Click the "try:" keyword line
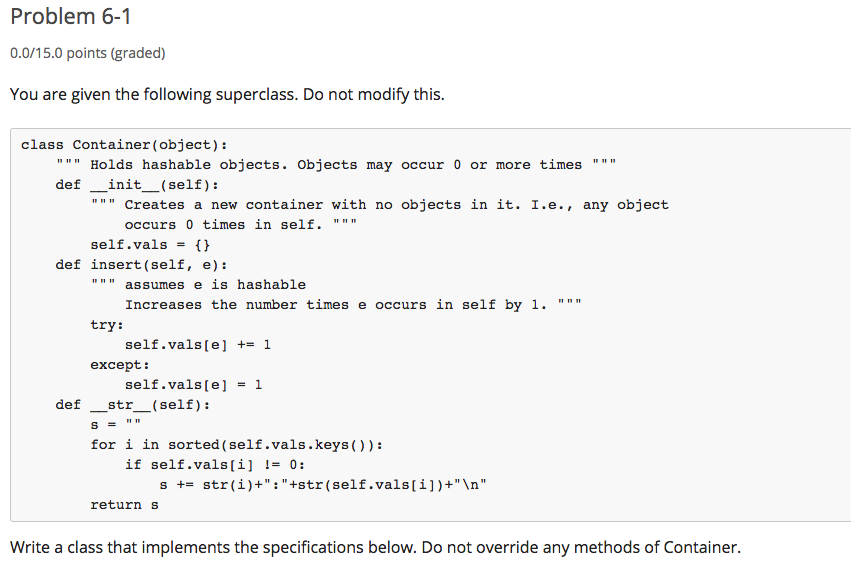Image resolution: width=851 pixels, height=572 pixels. coord(107,325)
